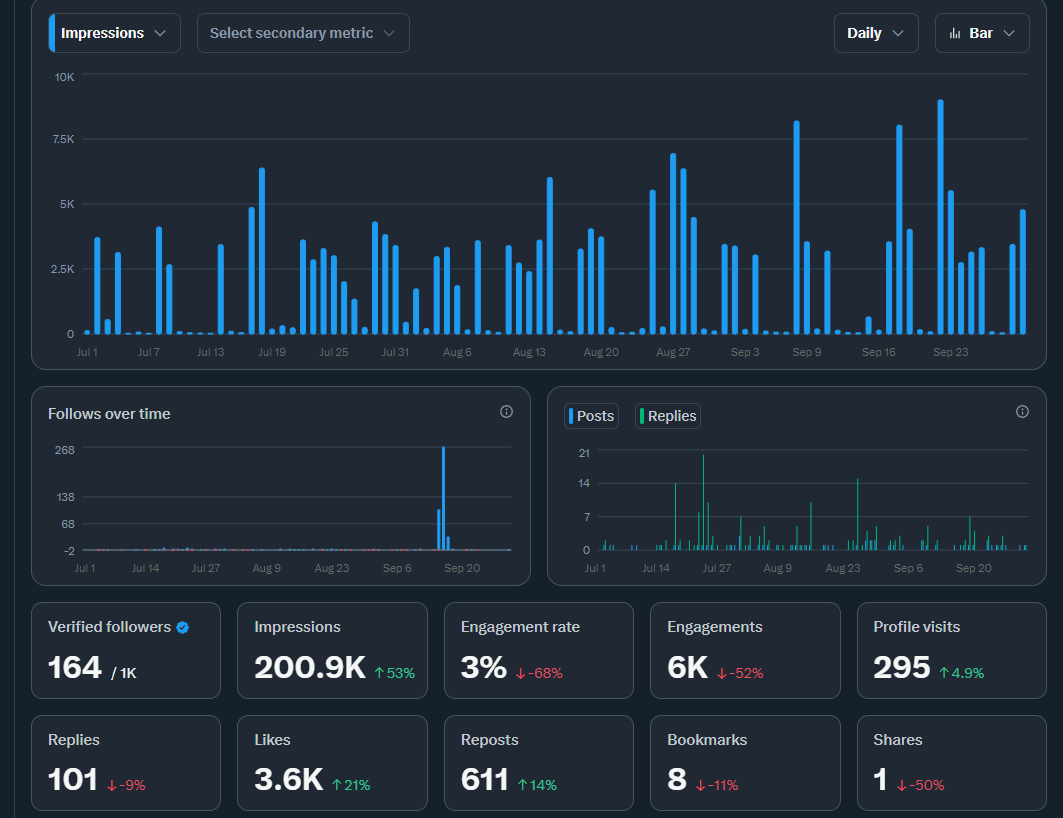This screenshot has height=818, width=1063.
Task: Click the info icon on Posts and Replies chart
Action: [x=1022, y=411]
